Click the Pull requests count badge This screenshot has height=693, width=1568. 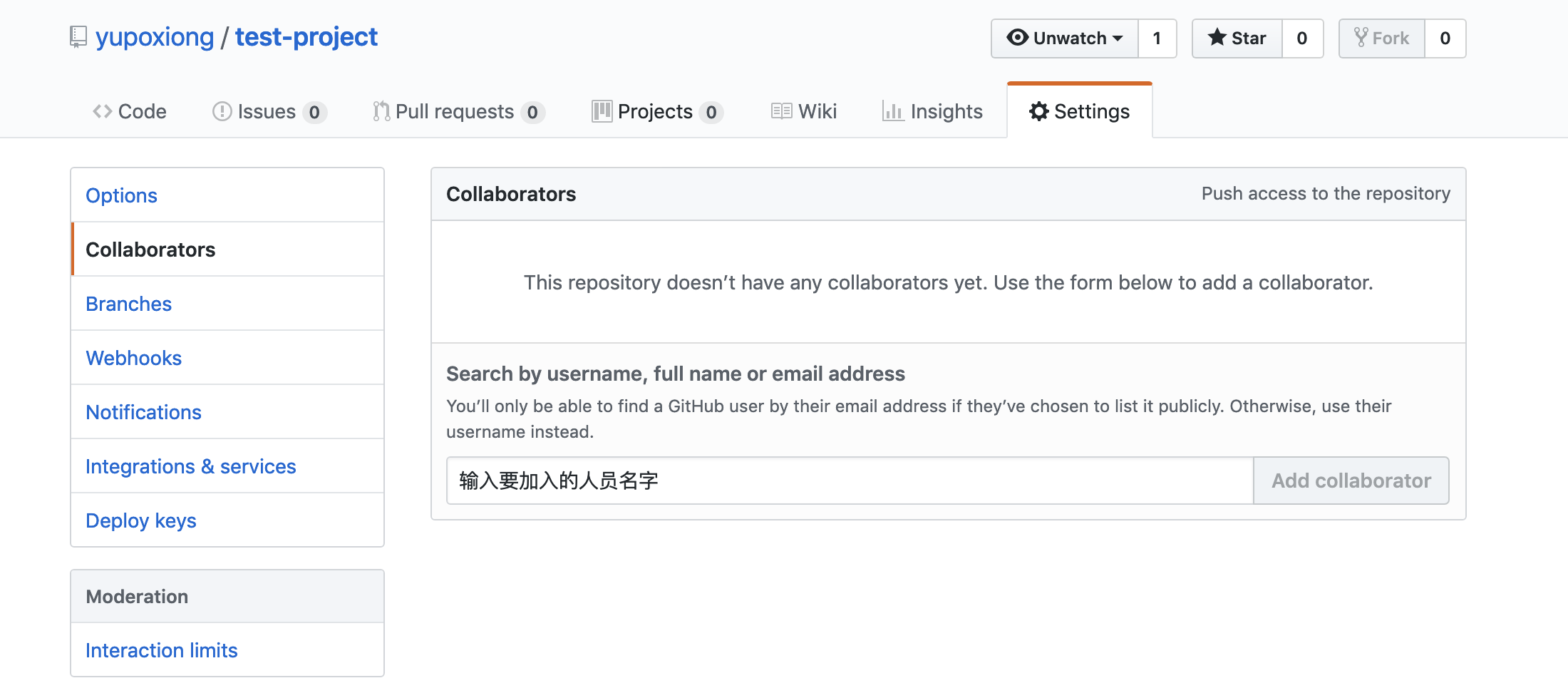point(532,112)
